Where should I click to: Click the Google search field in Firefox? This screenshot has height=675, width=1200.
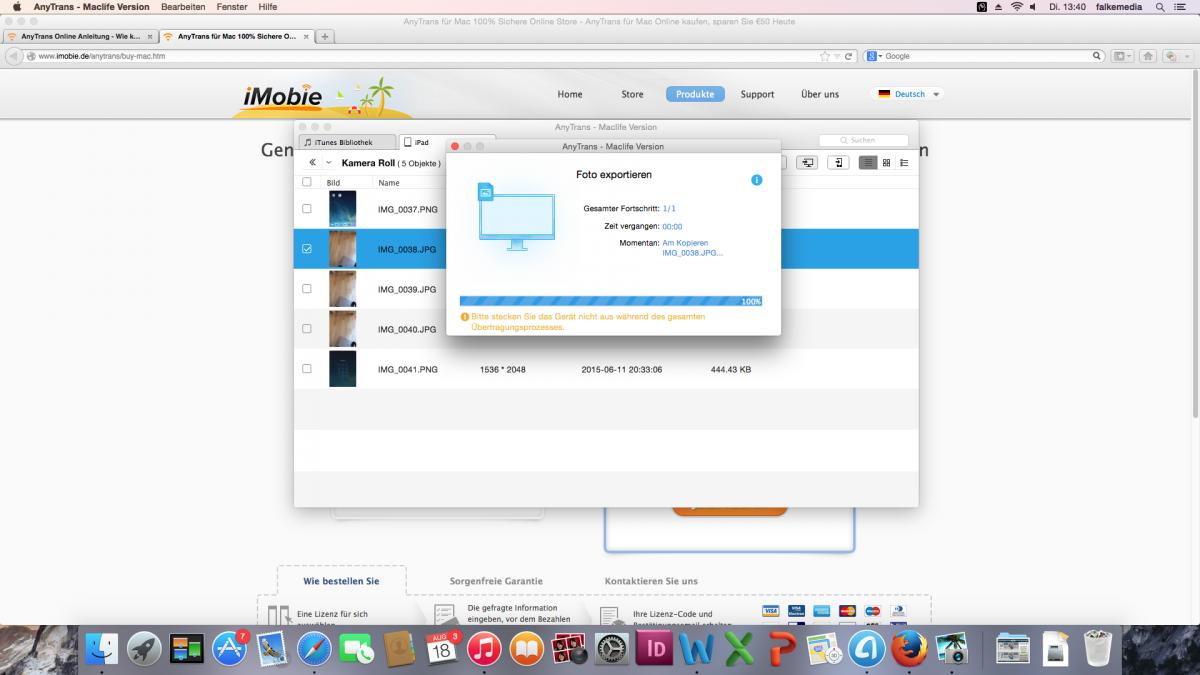(985, 56)
